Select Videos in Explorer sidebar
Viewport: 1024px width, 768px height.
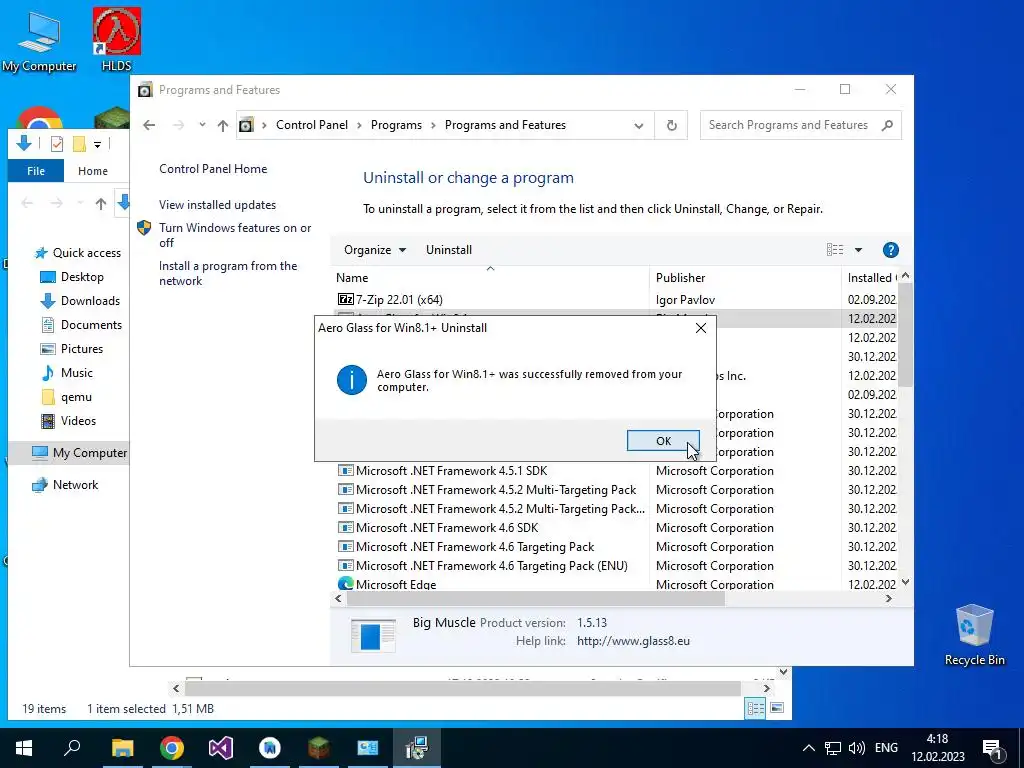(68, 421)
